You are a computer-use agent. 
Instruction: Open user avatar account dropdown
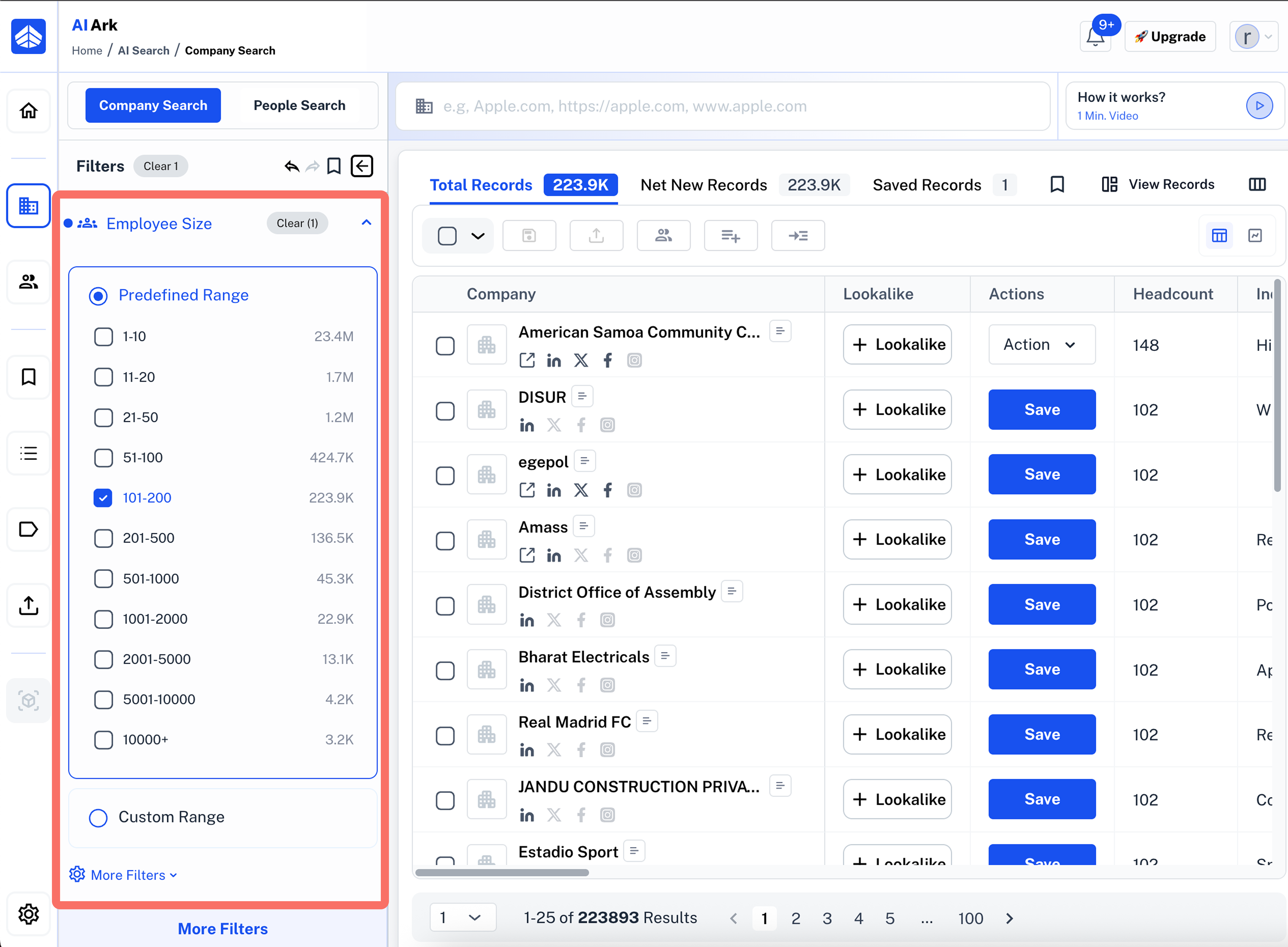point(1254,37)
